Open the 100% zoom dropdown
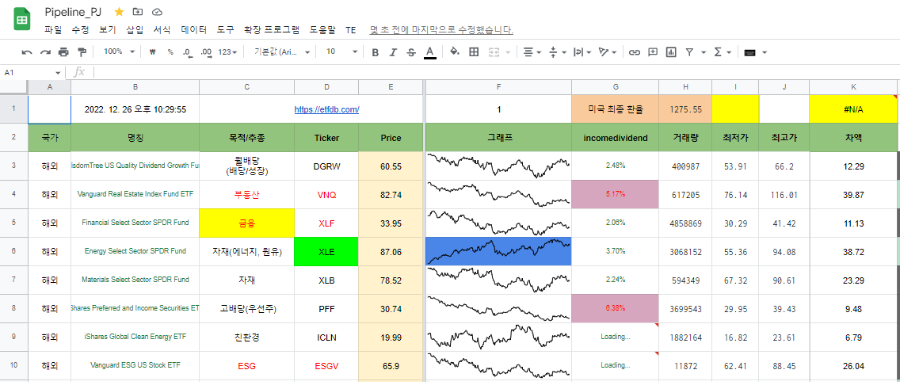 [119, 52]
